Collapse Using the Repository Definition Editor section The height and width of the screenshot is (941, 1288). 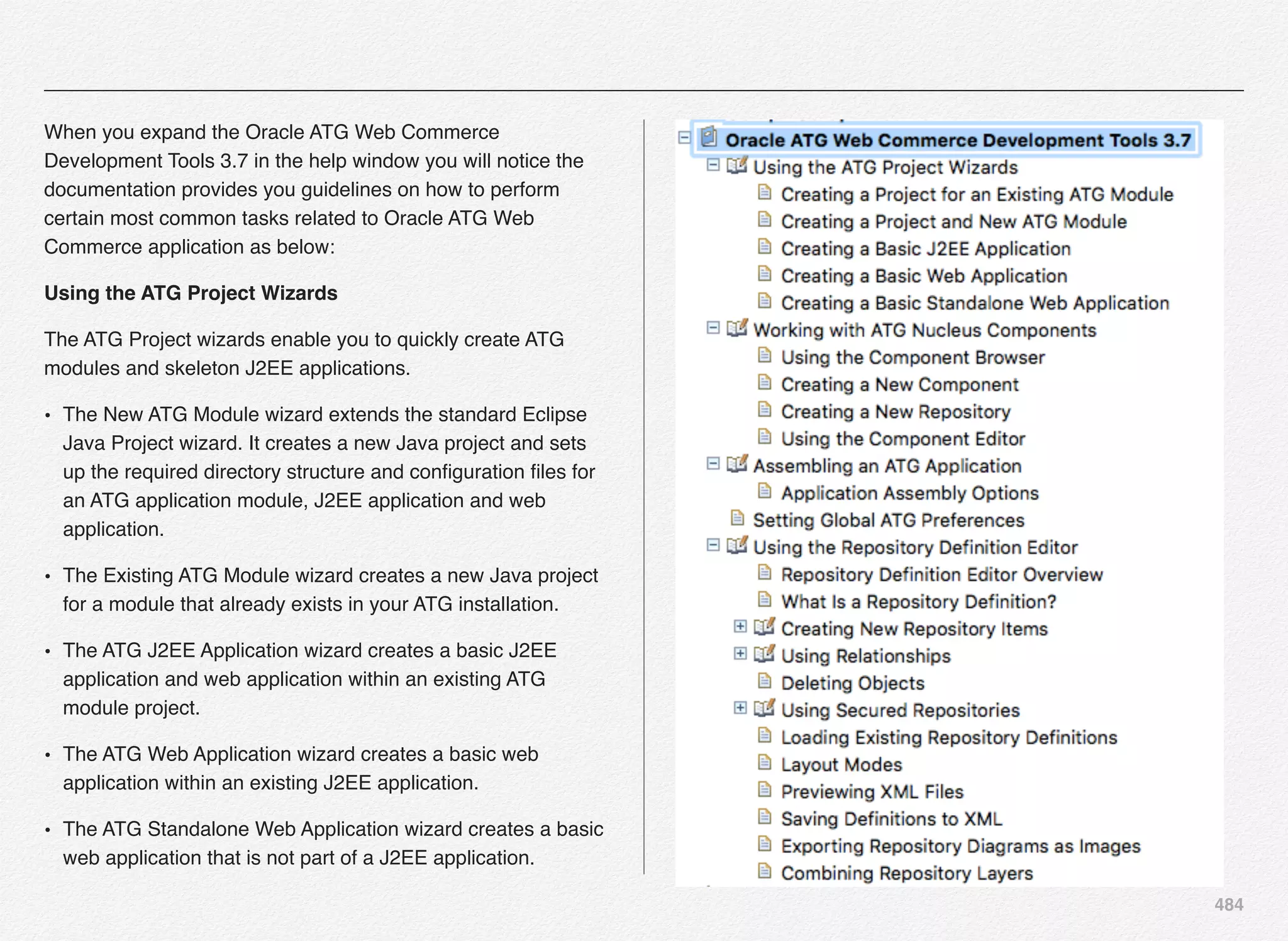tap(713, 545)
